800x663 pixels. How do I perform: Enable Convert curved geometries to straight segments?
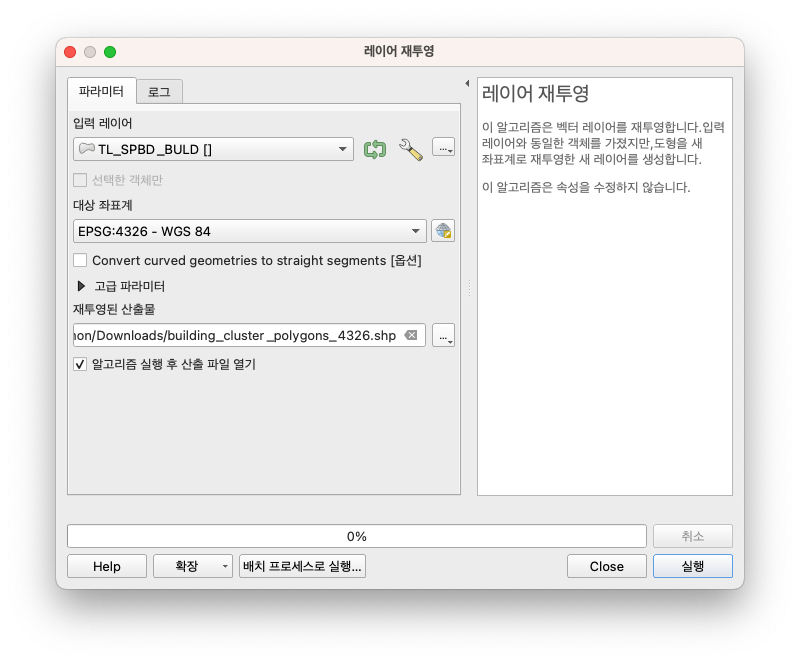click(80, 260)
